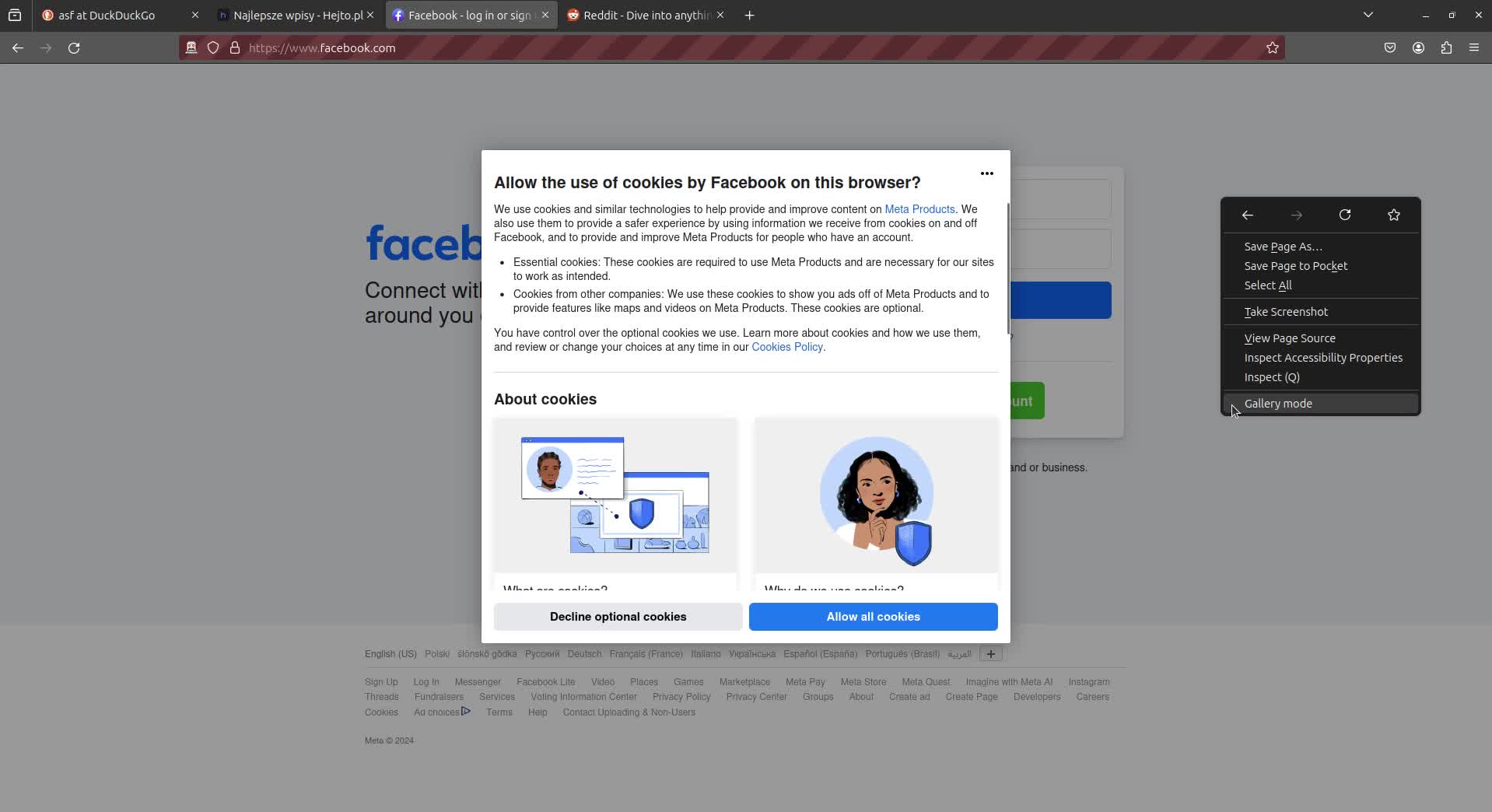Image resolution: width=1492 pixels, height=812 pixels.
Task: Close the asf at DuckDuckGo tab
Action: click(194, 15)
